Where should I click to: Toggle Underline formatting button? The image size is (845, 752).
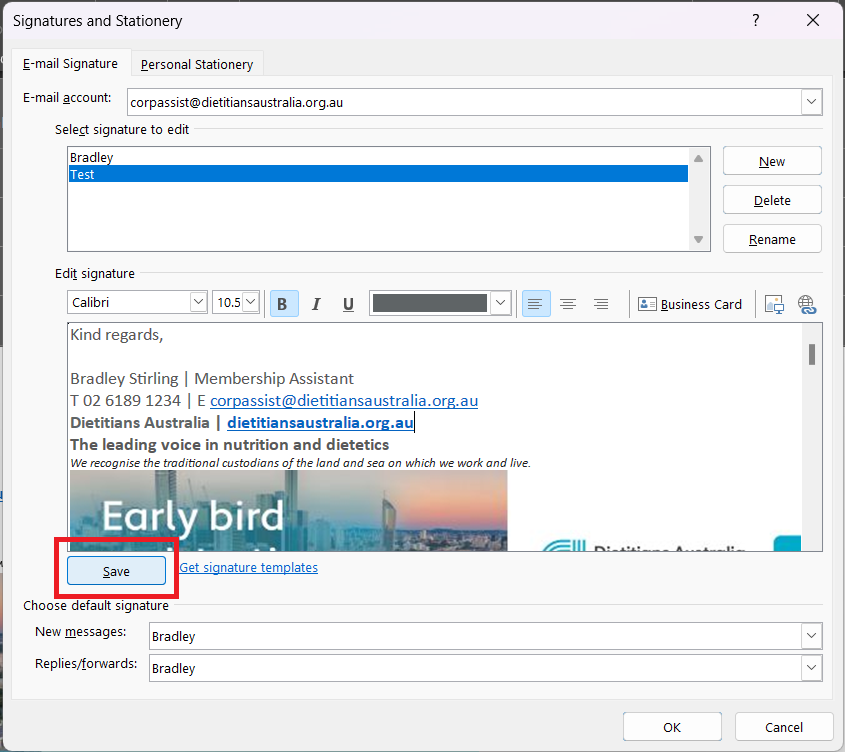point(348,304)
